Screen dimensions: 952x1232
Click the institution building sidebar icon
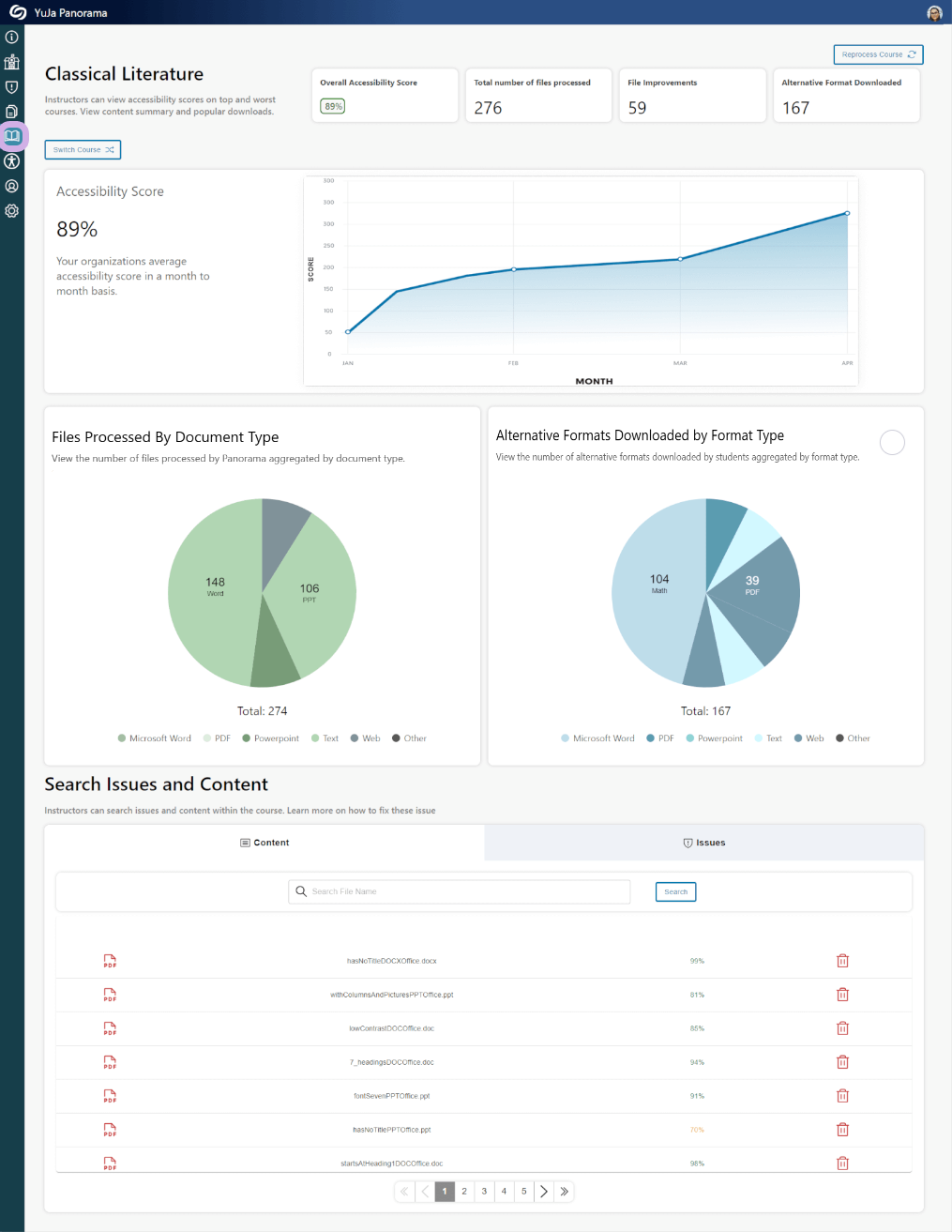pos(12,62)
